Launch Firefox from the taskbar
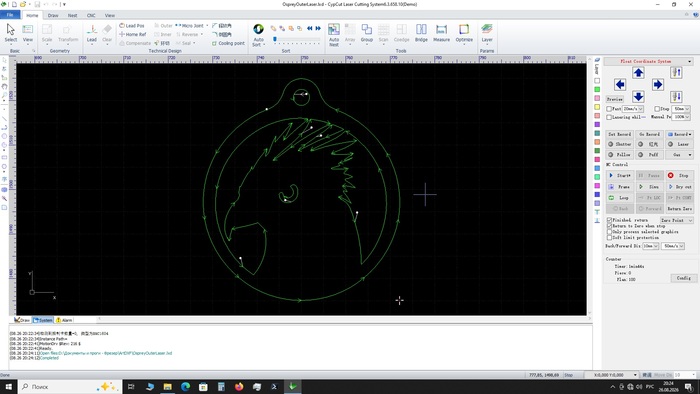The image size is (700, 394). pos(239,386)
